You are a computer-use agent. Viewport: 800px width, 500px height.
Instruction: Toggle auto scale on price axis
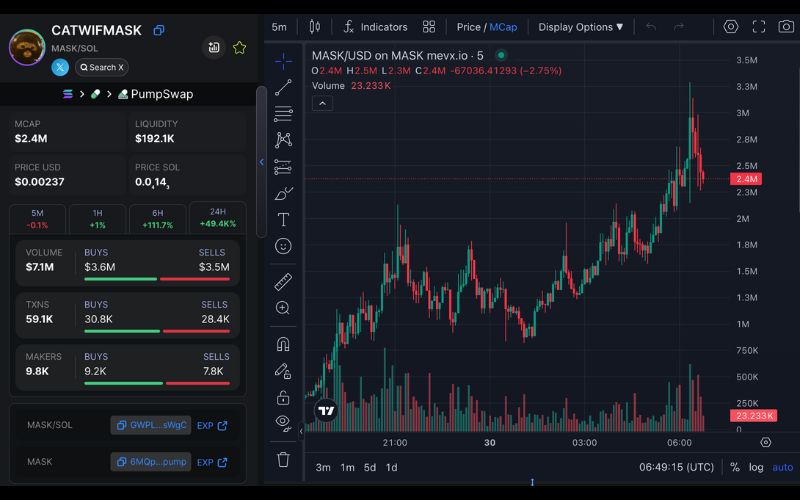pos(783,467)
